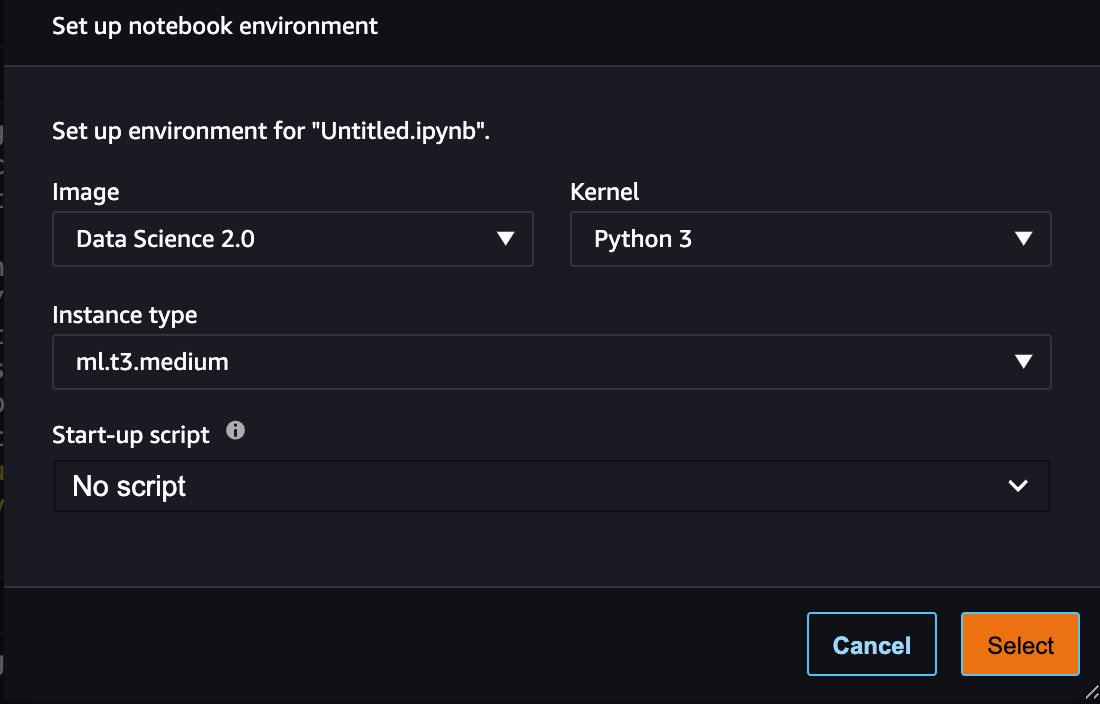Click the Instance type dropdown arrow
Viewport: 1100px width, 704px height.
point(1023,362)
